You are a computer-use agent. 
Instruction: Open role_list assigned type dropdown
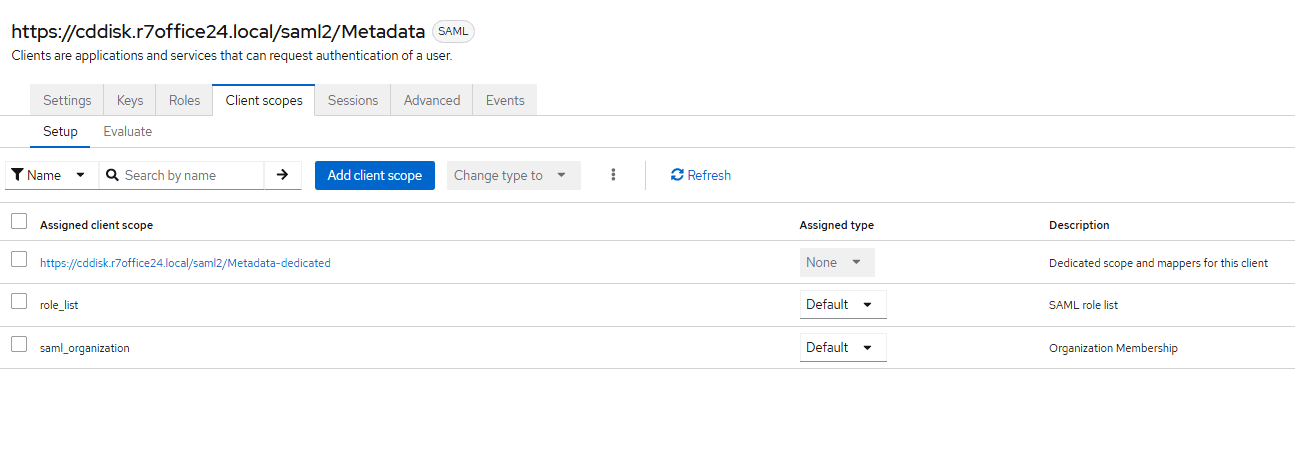(842, 304)
